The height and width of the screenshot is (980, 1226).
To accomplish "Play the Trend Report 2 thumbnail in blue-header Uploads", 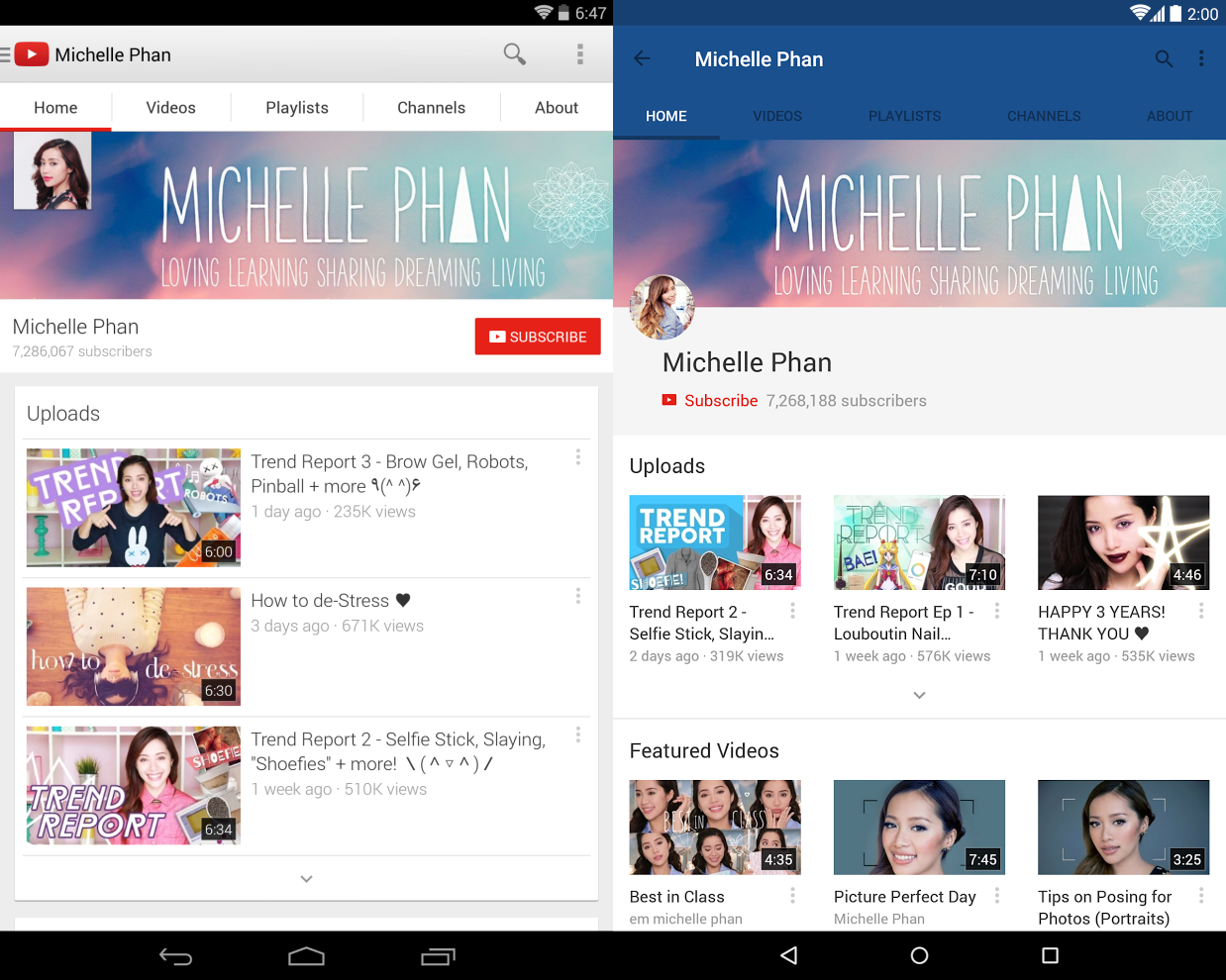I will pyautogui.click(x=715, y=542).
